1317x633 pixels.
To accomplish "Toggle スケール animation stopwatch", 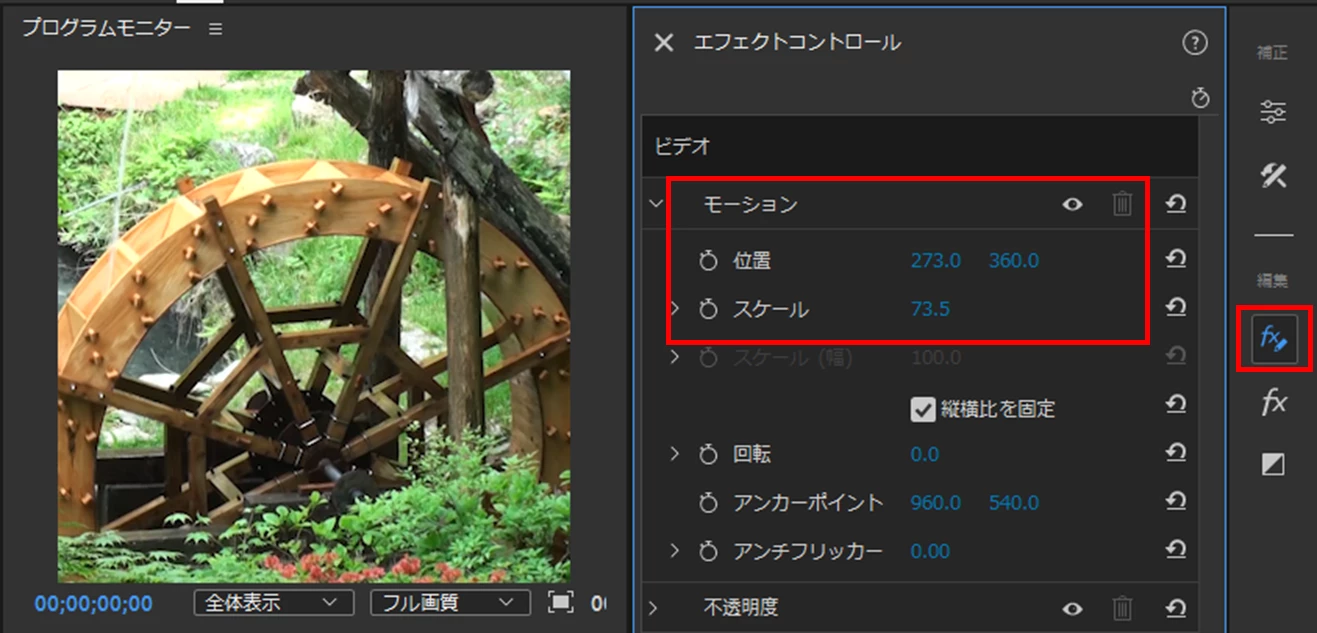I will pos(709,310).
